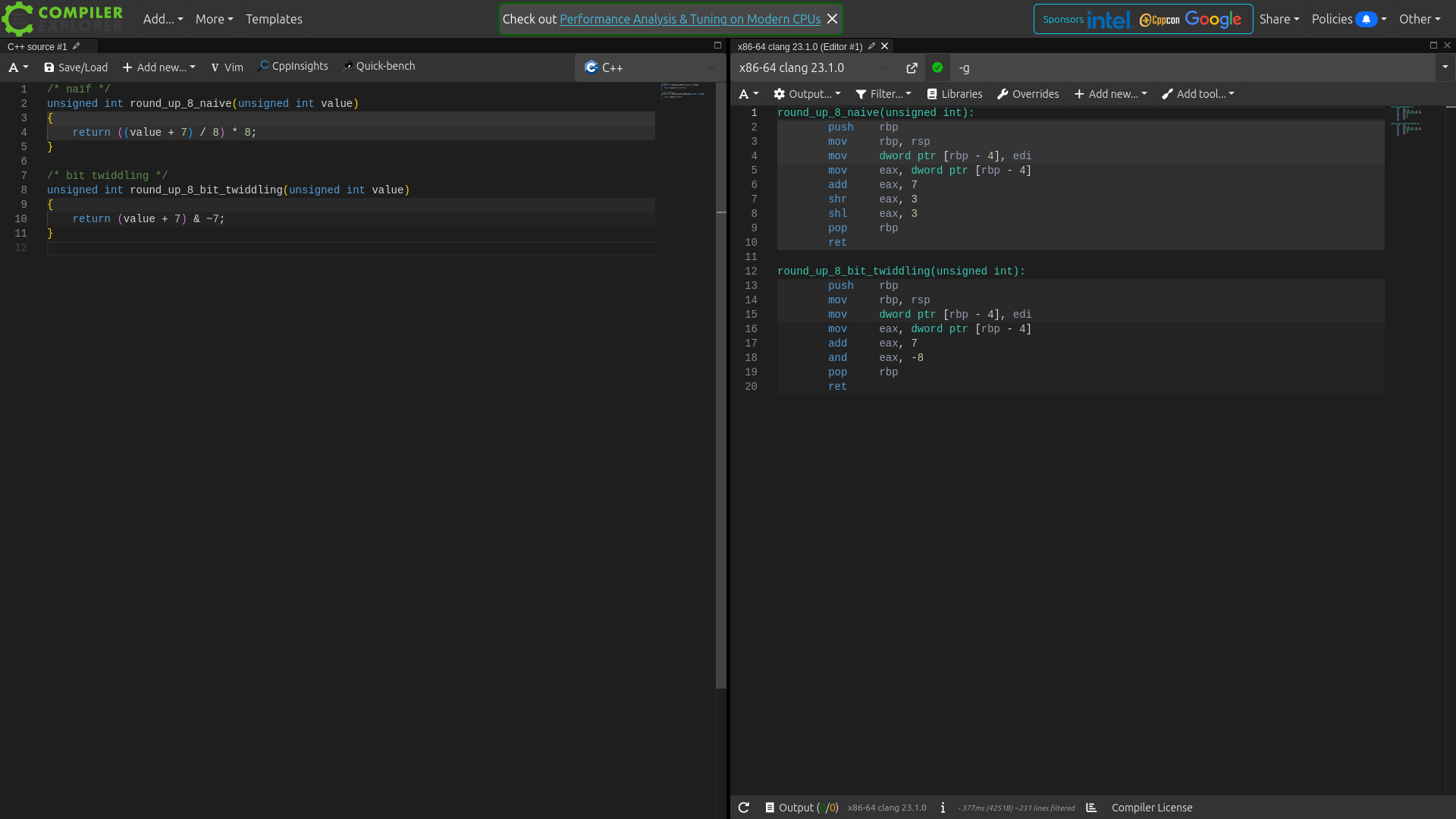Open Quick-bench for this code
1456x819 pixels.
pyautogui.click(x=378, y=67)
